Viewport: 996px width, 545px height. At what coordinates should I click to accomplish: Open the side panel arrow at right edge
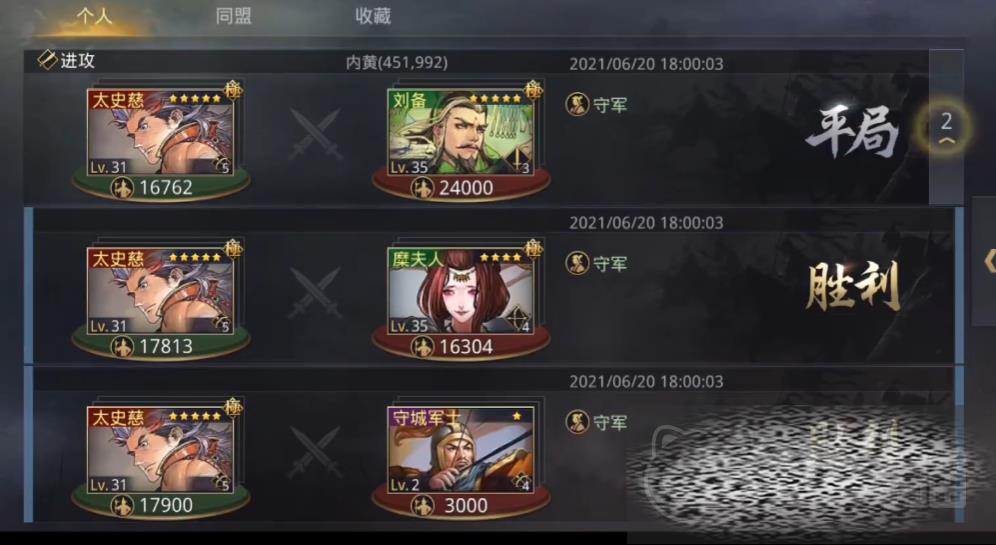click(x=988, y=261)
